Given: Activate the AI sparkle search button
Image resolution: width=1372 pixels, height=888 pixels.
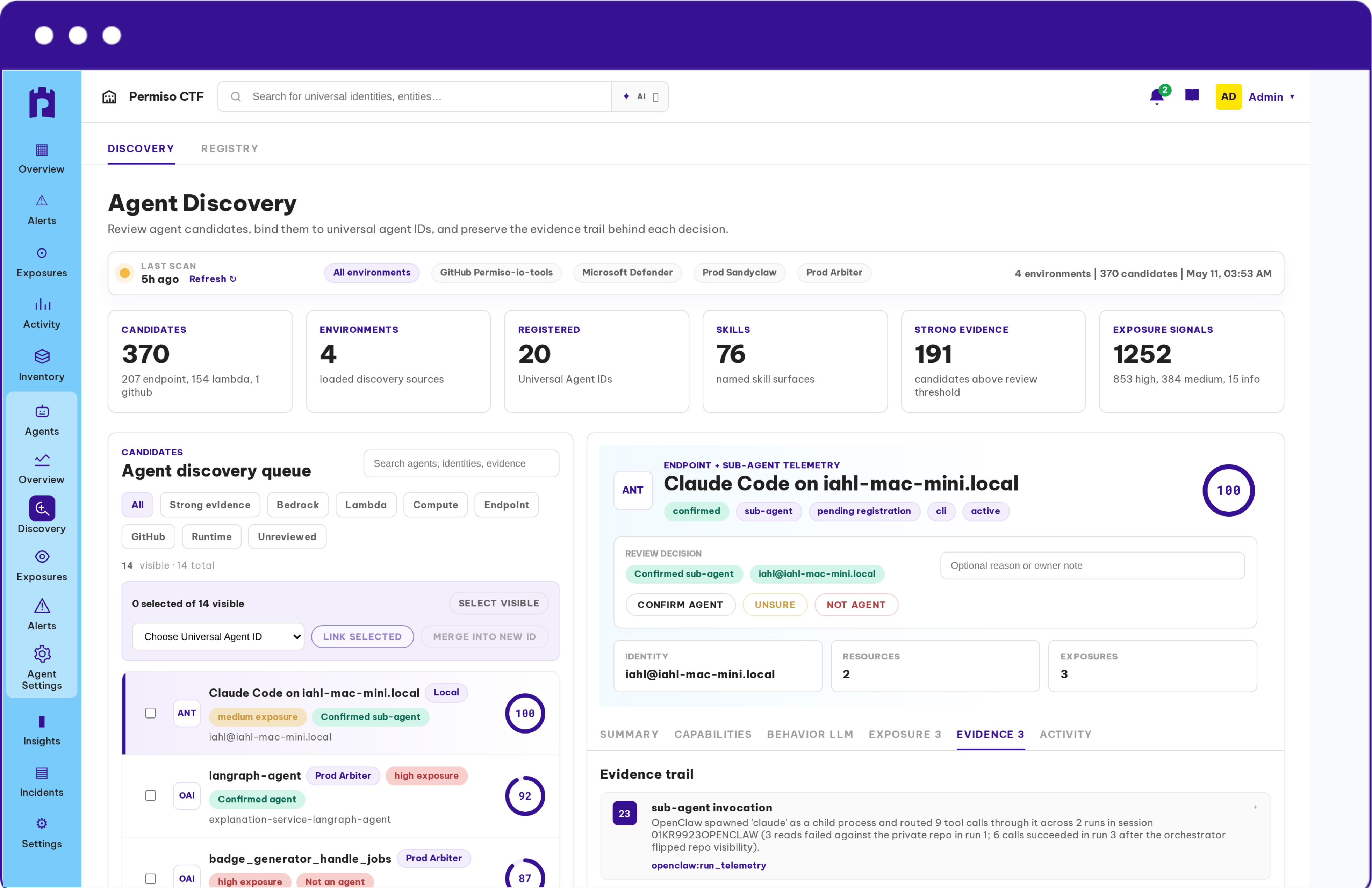Looking at the screenshot, I should pos(640,97).
